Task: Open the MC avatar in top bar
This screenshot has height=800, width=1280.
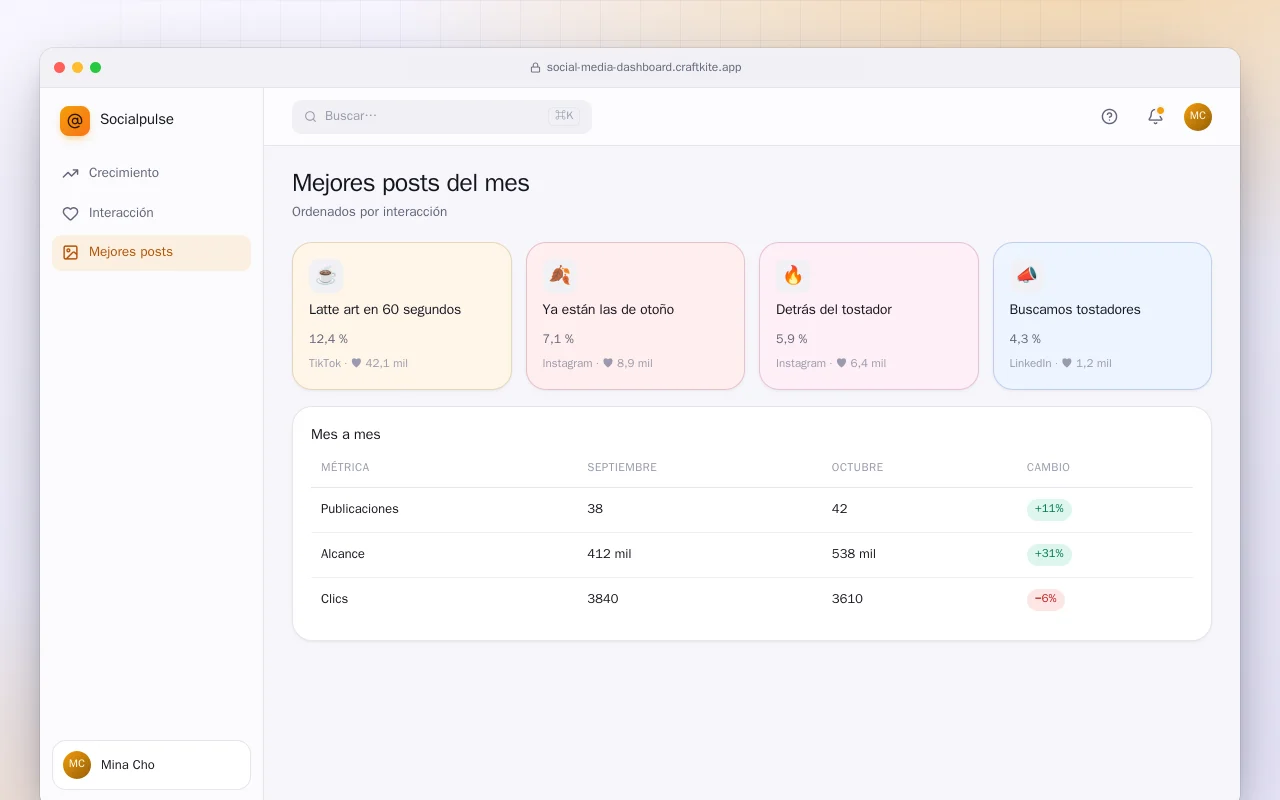Action: 1198,116
